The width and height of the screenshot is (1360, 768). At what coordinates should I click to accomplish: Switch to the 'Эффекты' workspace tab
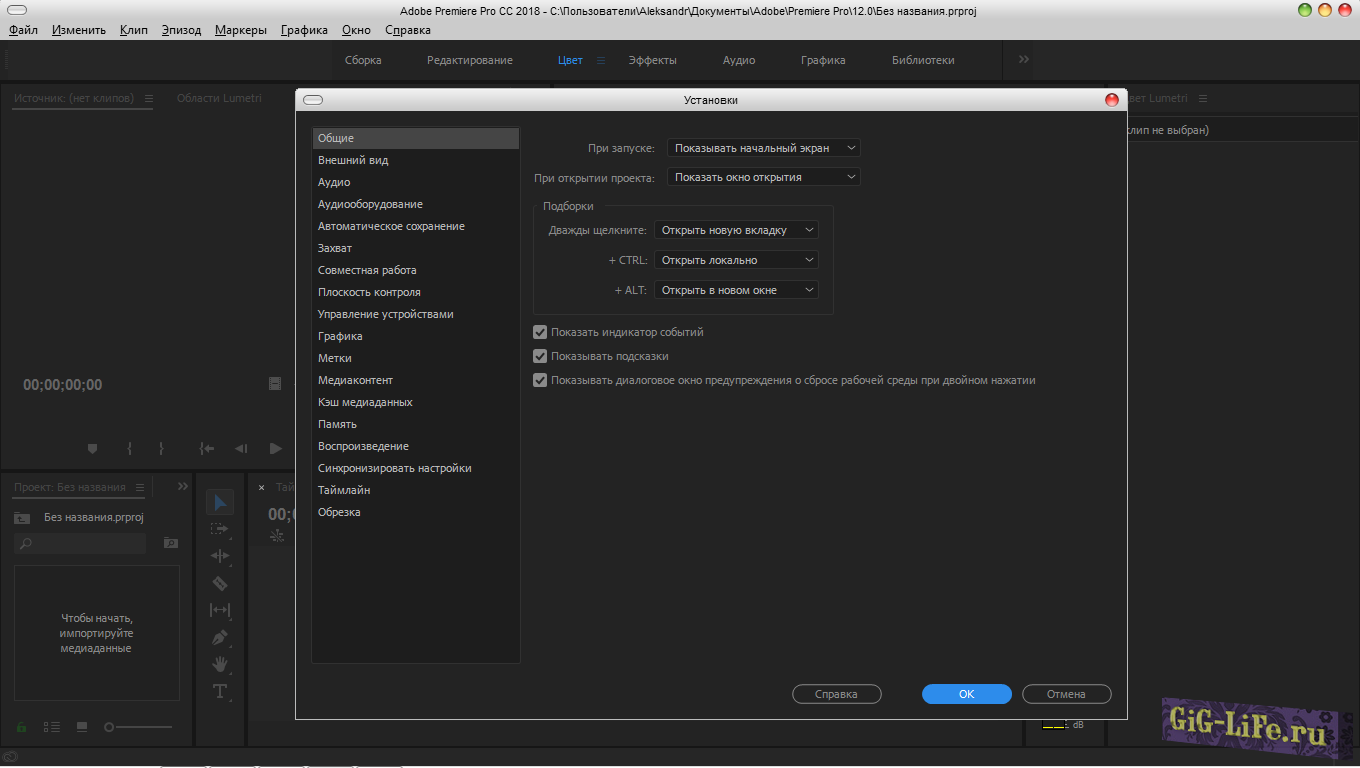pyautogui.click(x=652, y=60)
